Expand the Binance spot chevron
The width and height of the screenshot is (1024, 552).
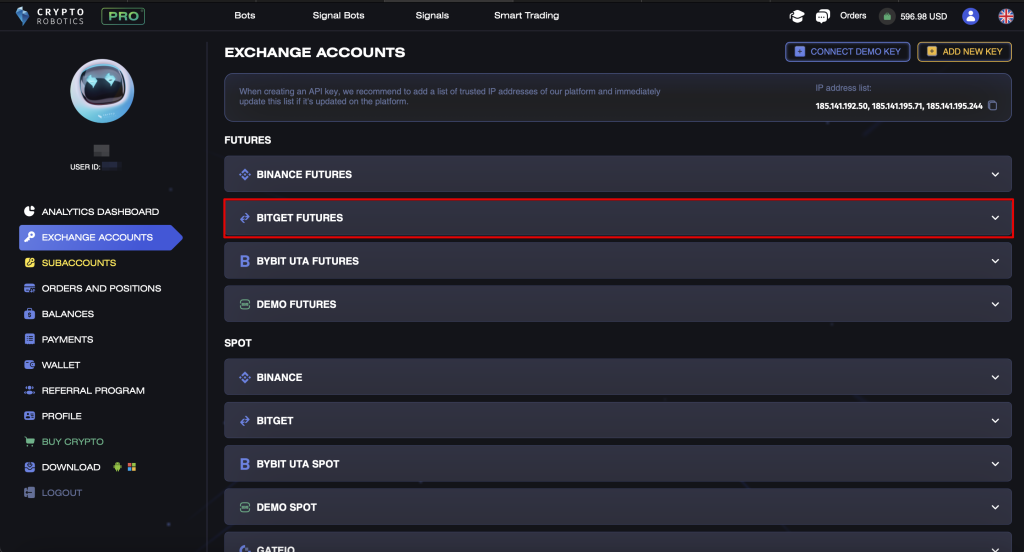click(995, 378)
